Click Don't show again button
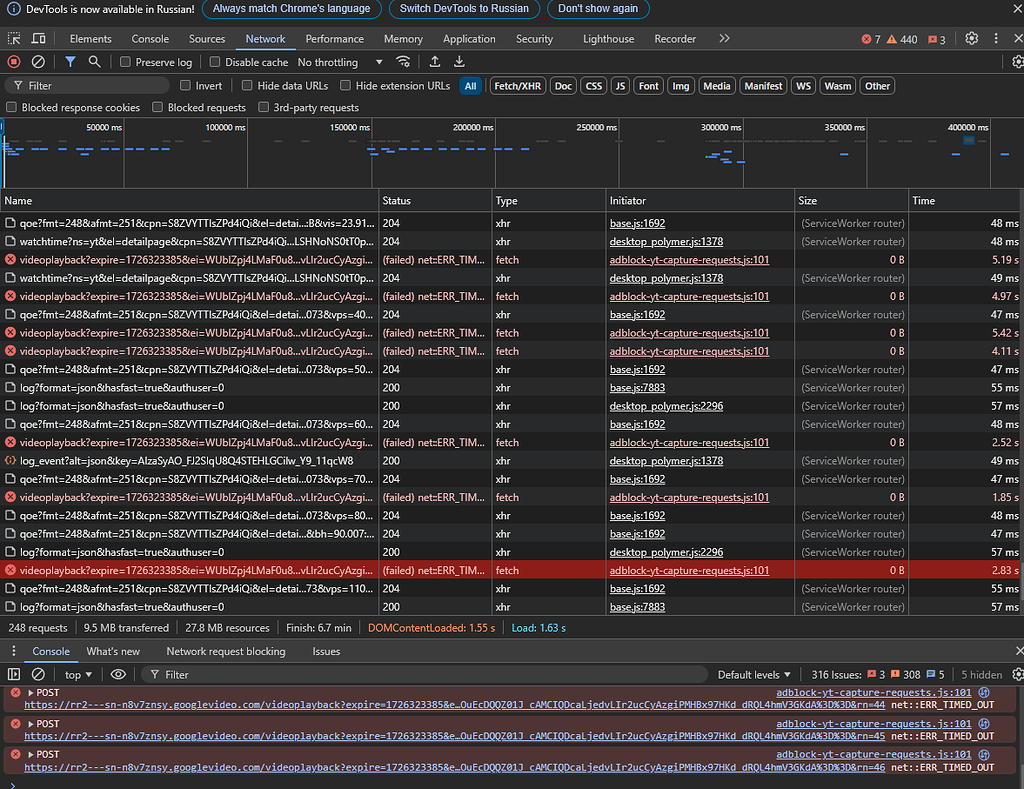This screenshot has width=1024, height=789. point(598,8)
